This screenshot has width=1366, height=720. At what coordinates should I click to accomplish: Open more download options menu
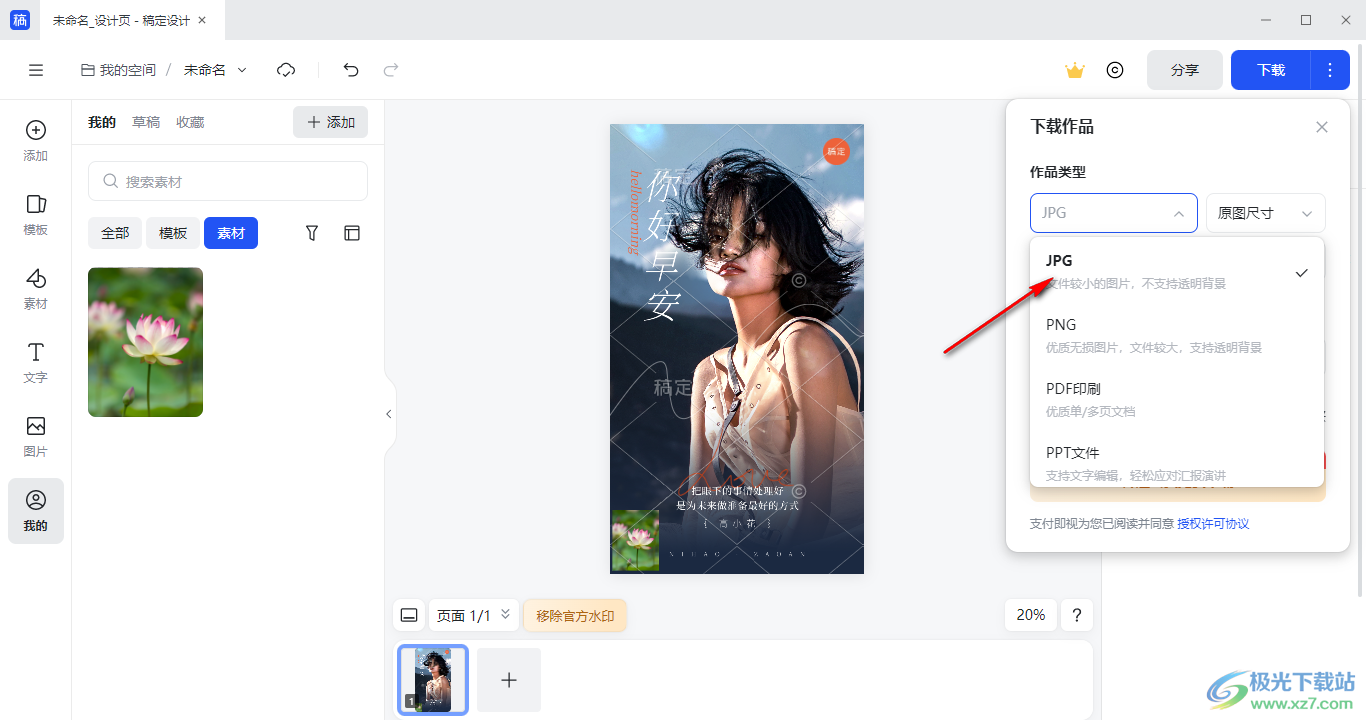(x=1330, y=70)
